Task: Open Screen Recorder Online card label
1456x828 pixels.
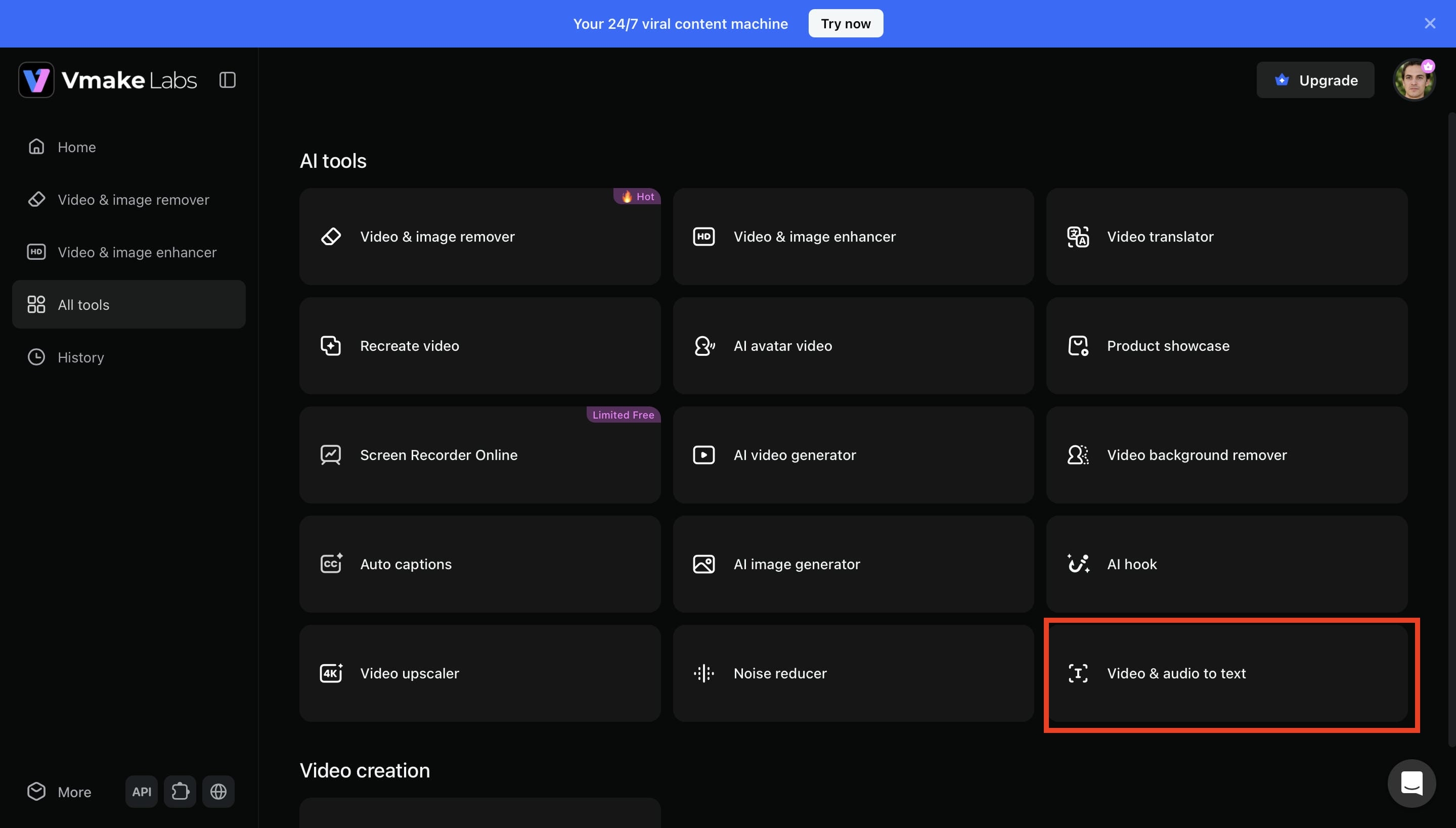Action: point(438,455)
